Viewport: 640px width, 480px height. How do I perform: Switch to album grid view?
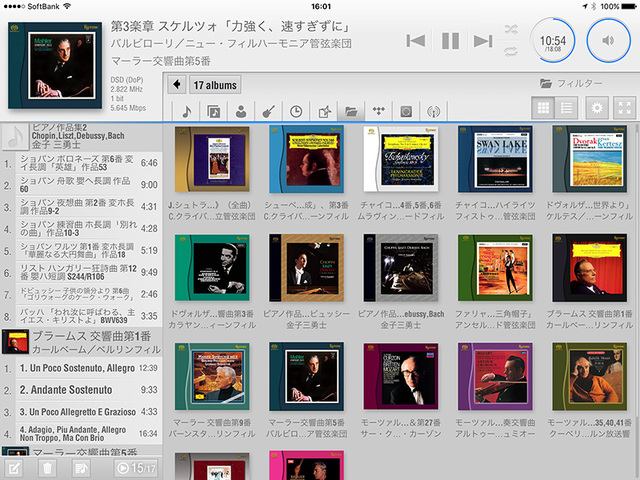544,108
